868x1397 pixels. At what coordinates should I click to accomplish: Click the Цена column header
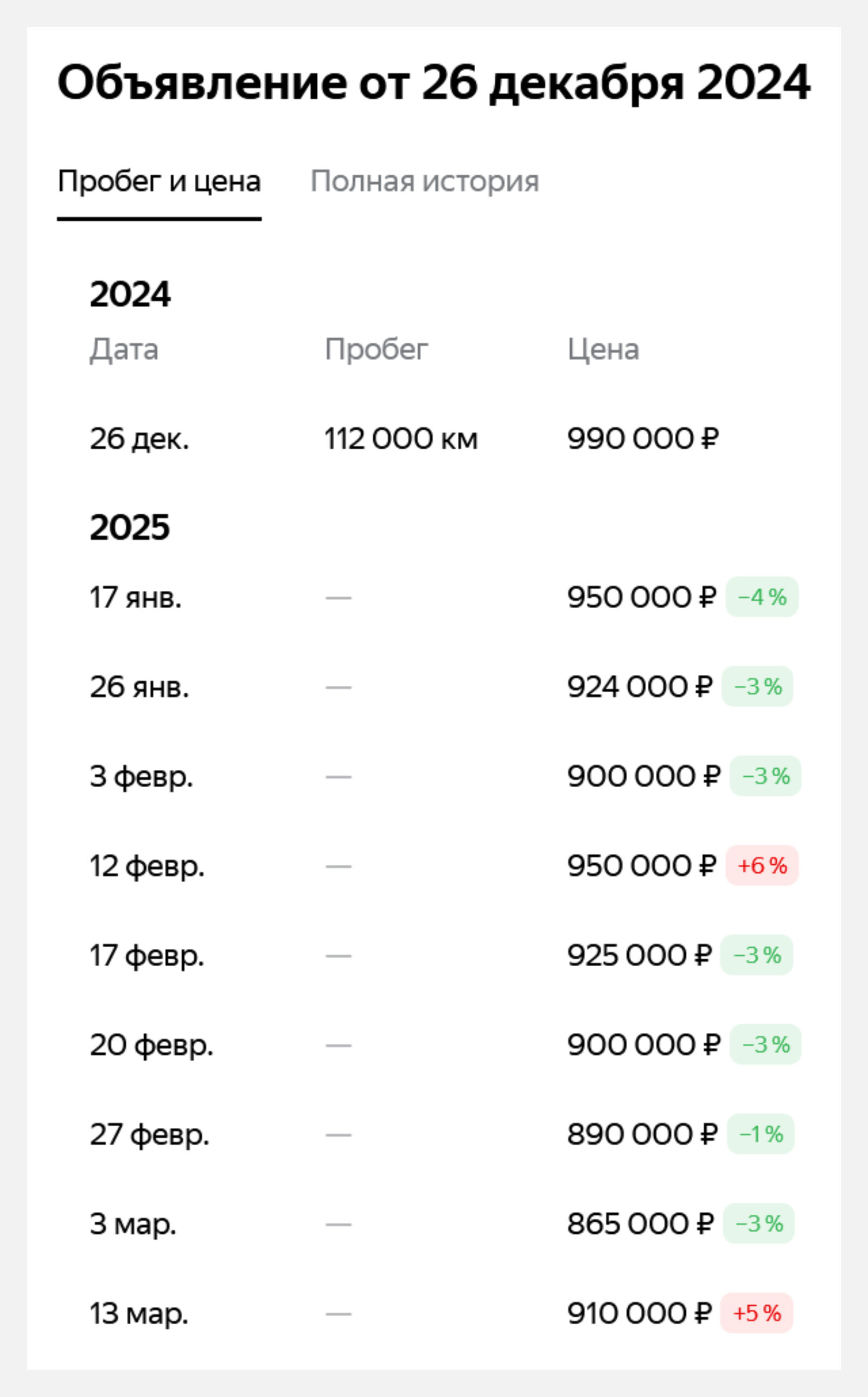(x=603, y=349)
